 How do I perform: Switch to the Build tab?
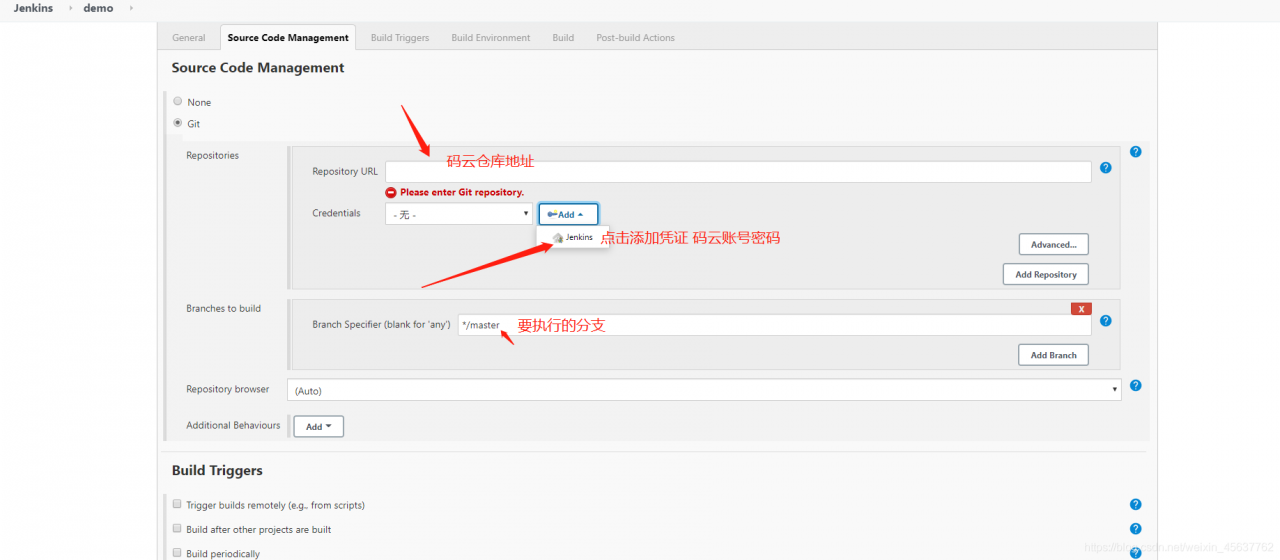[x=563, y=38]
